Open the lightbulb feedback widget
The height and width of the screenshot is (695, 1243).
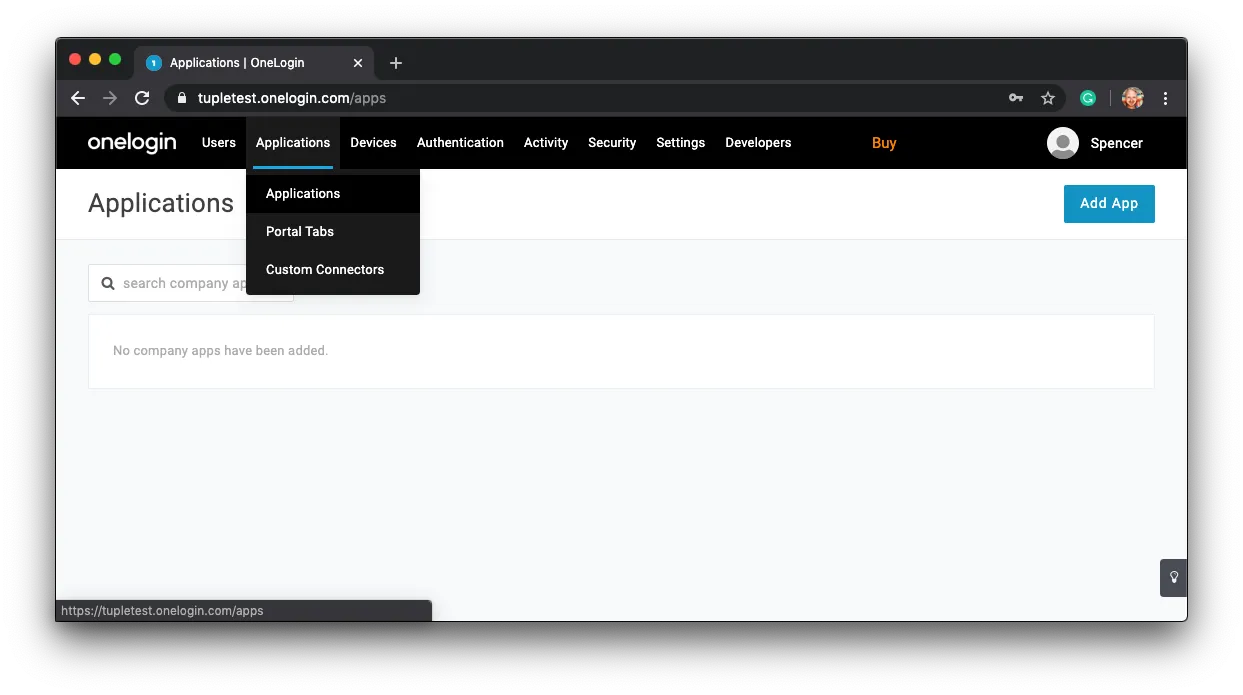pos(1172,577)
